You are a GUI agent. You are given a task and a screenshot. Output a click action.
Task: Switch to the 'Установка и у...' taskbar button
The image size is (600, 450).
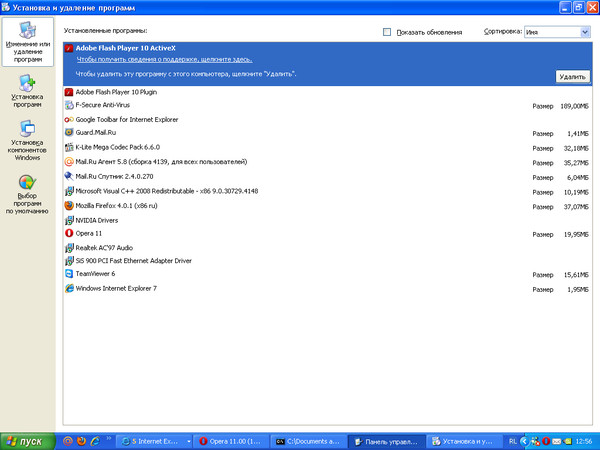click(464, 442)
